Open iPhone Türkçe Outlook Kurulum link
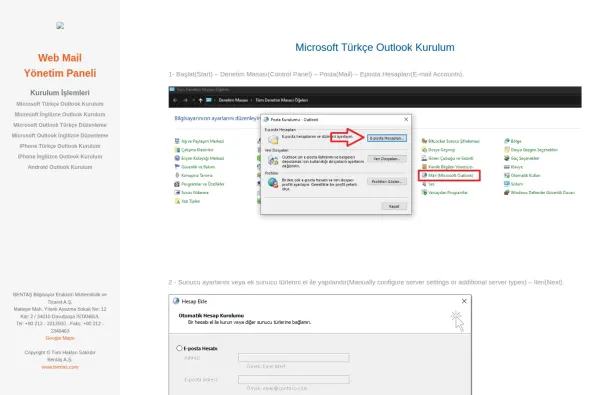Screen dimensions: 600x395 point(60,146)
